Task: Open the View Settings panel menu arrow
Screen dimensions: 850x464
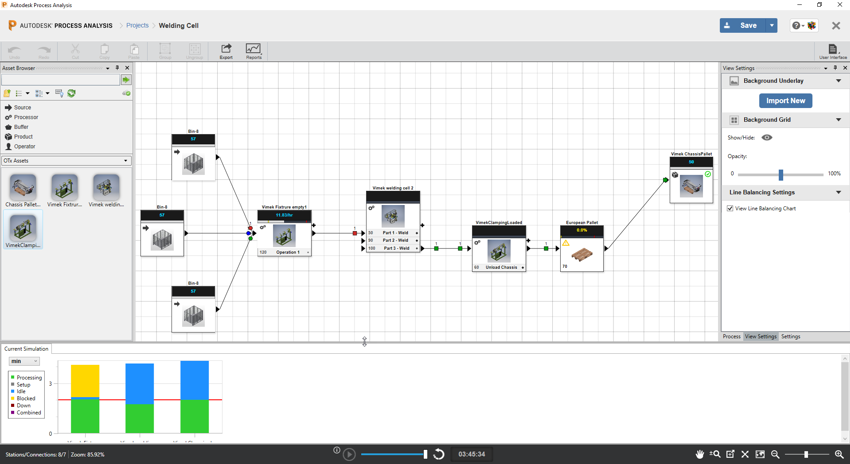Action: [x=826, y=68]
